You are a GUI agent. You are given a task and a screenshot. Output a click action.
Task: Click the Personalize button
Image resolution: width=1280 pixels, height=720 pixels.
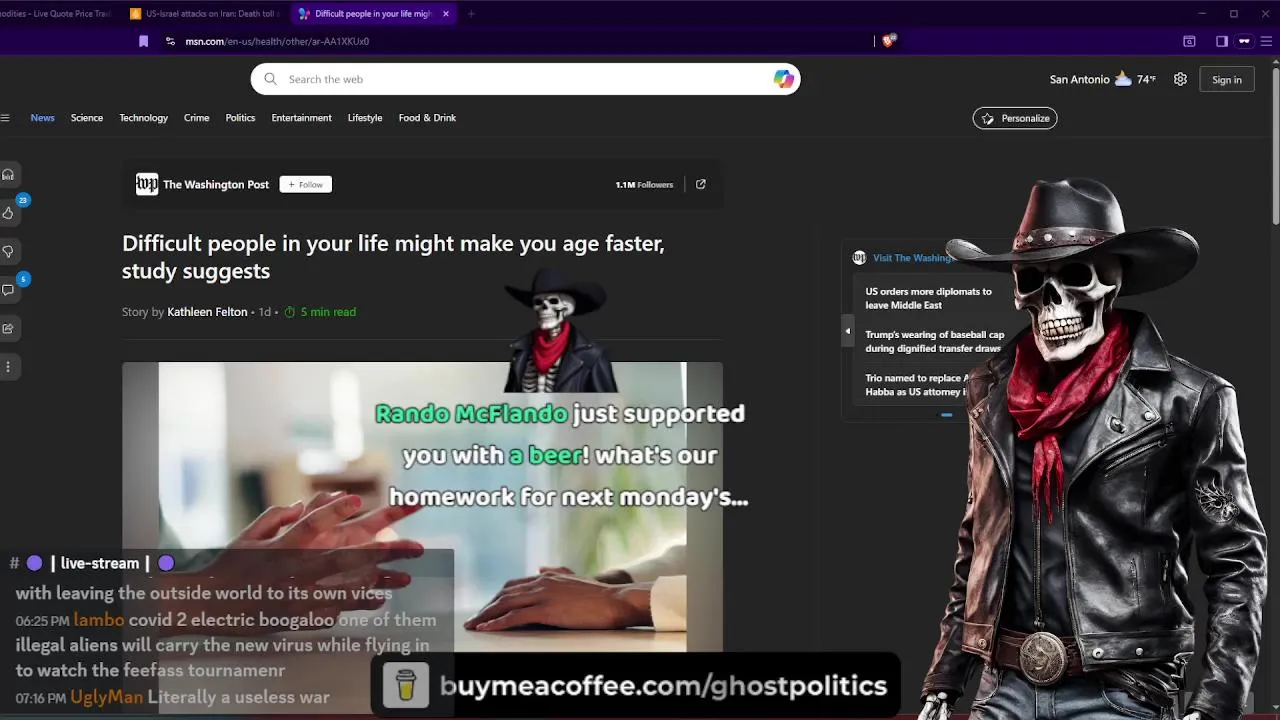point(1015,118)
